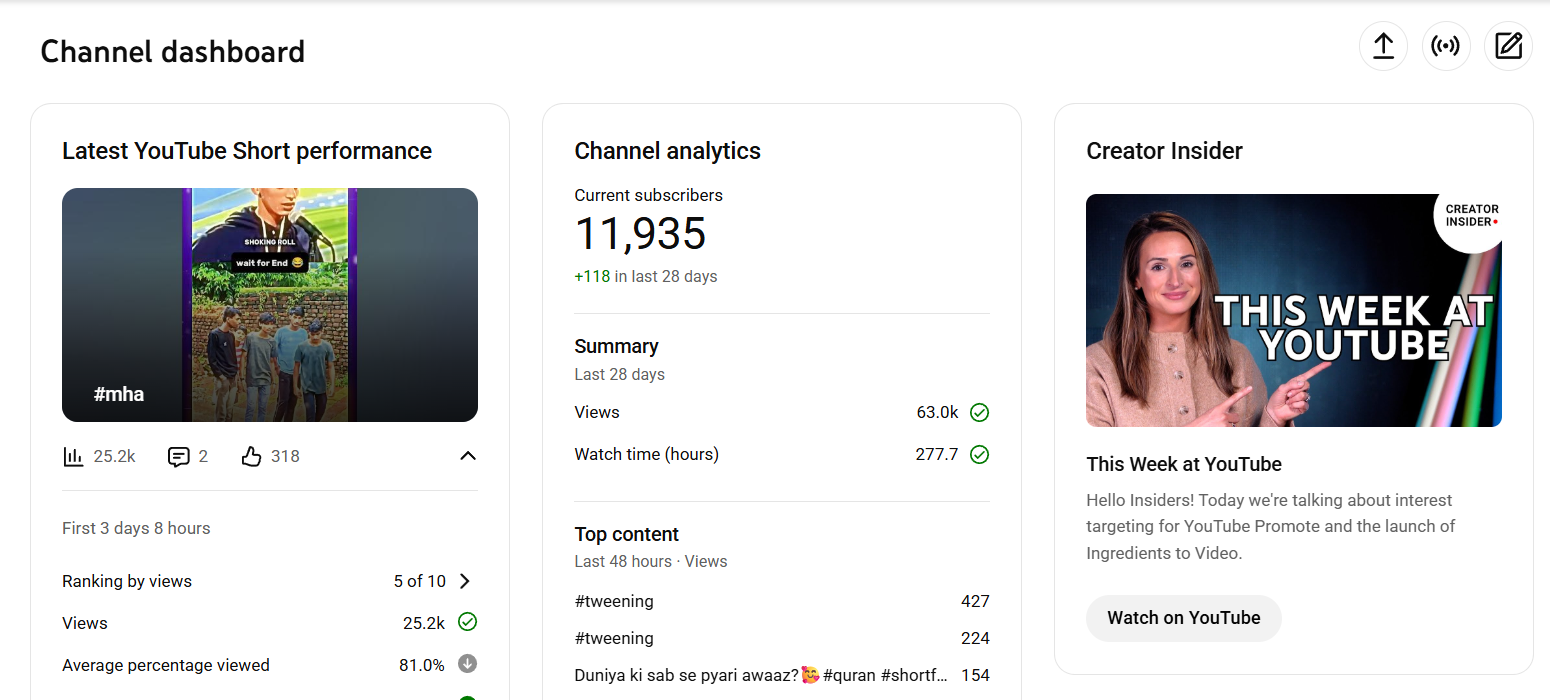
Task: Collapse the latest Short performance details
Action: (467, 456)
